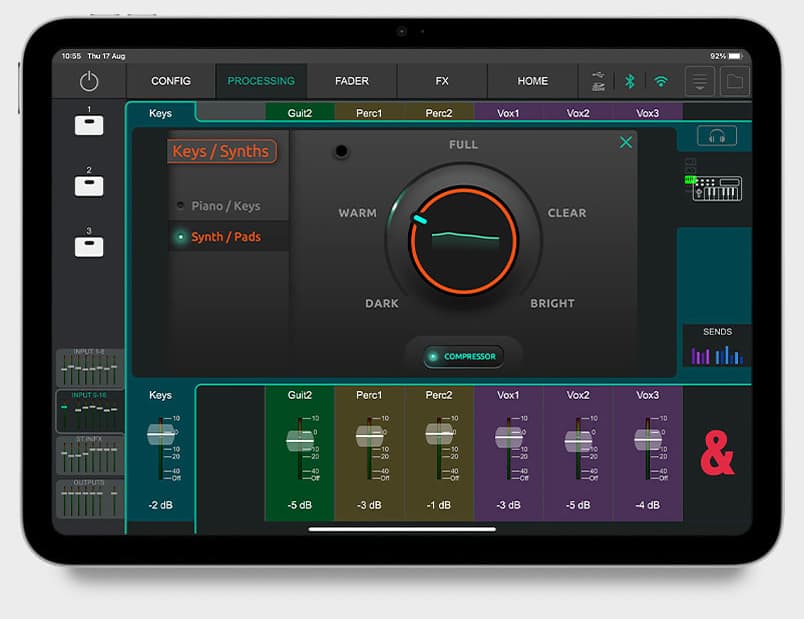The width and height of the screenshot is (804, 619).
Task: Click the WARM label on the dial
Action: point(357,213)
